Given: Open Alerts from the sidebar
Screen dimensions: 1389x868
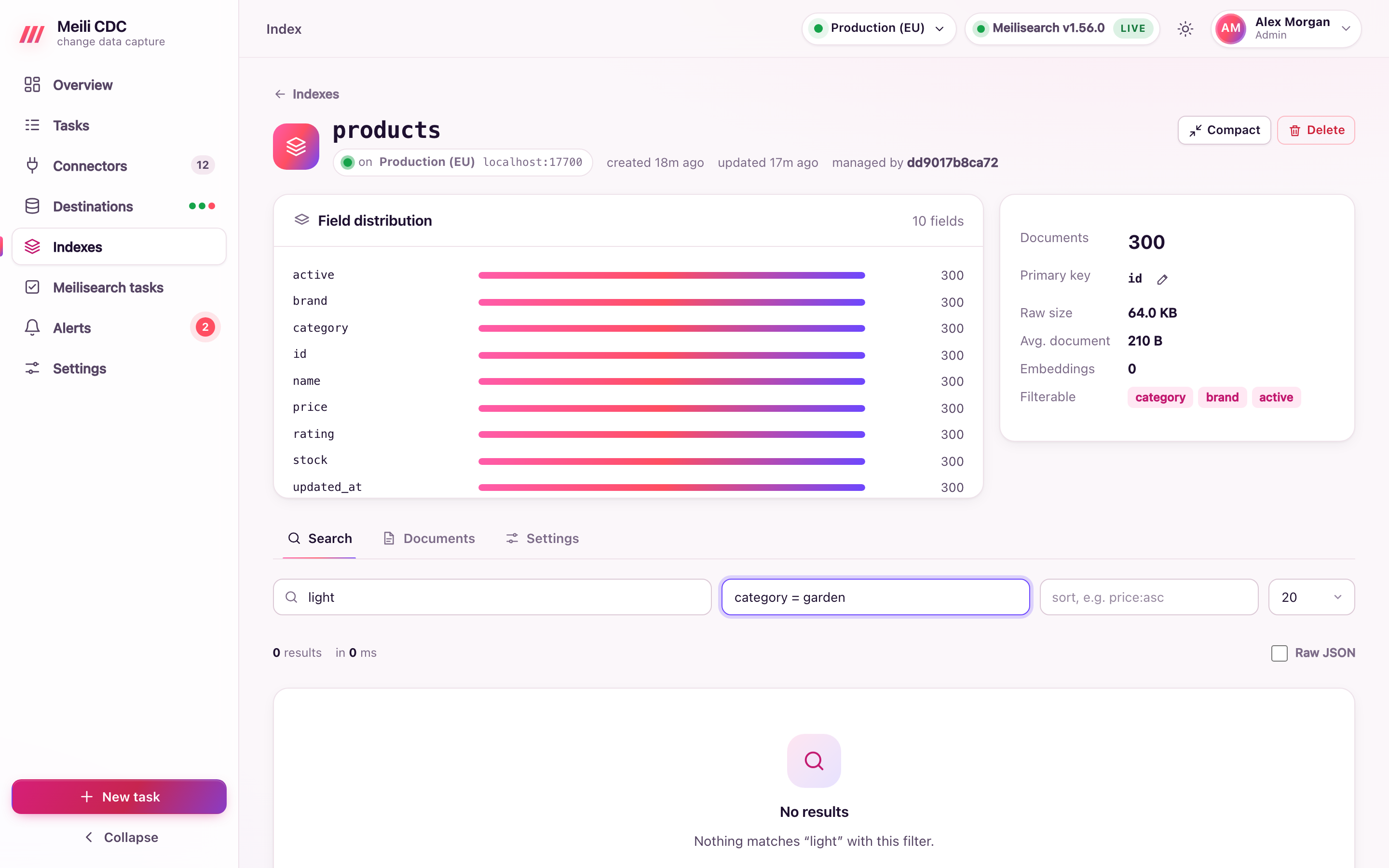Looking at the screenshot, I should pos(119,328).
